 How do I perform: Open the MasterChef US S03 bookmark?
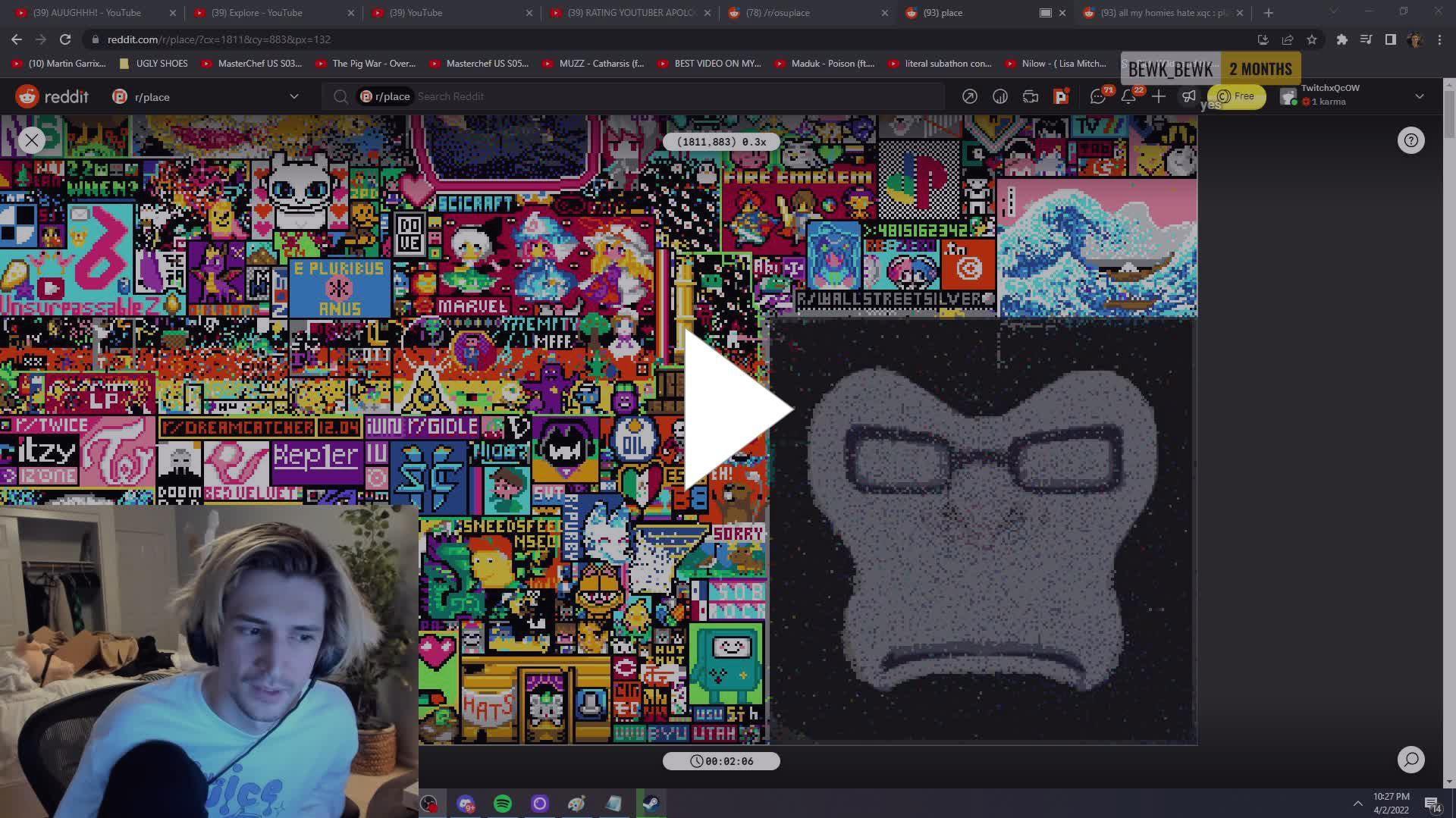point(252,64)
